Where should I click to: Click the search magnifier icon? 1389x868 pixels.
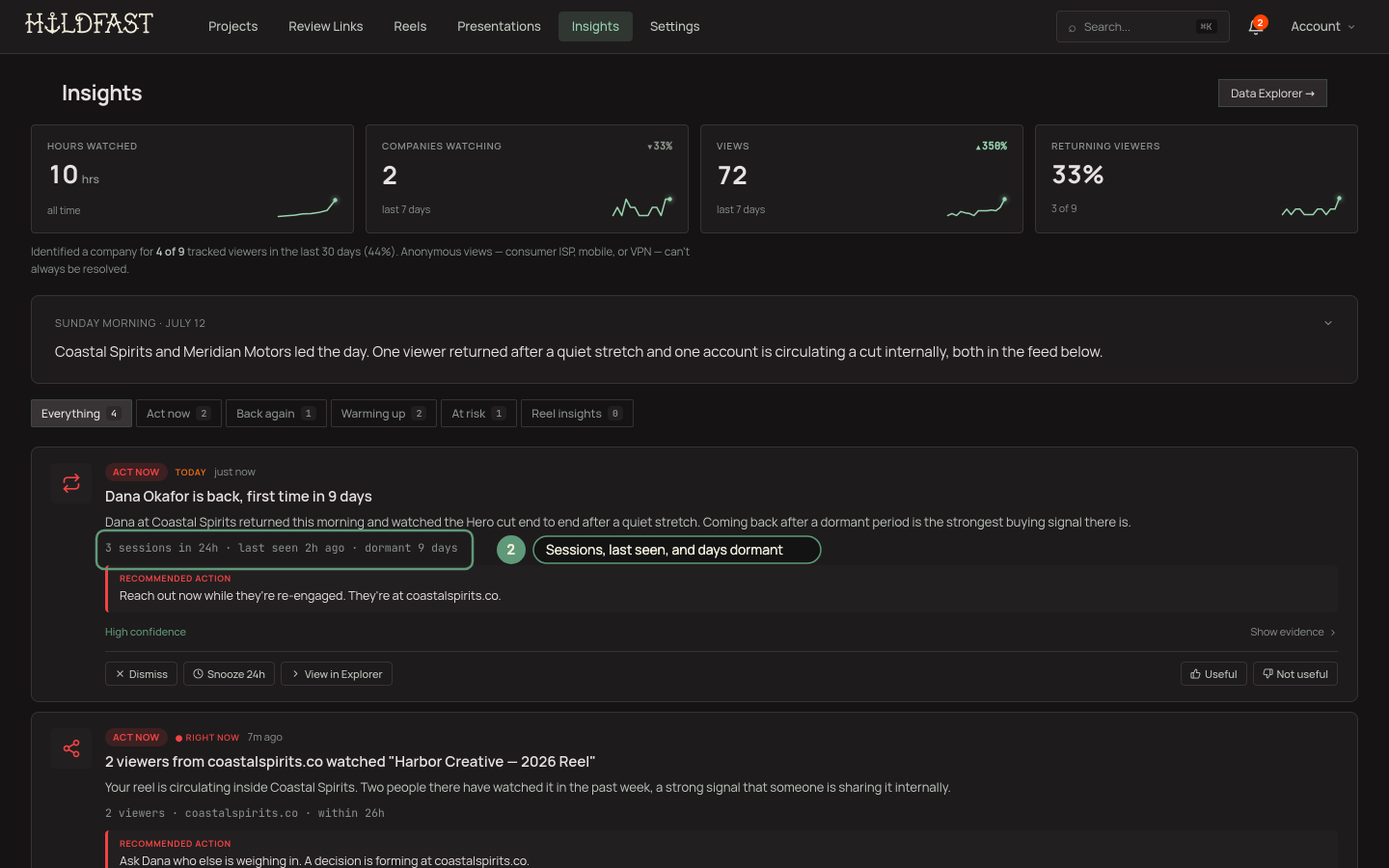click(x=1072, y=28)
